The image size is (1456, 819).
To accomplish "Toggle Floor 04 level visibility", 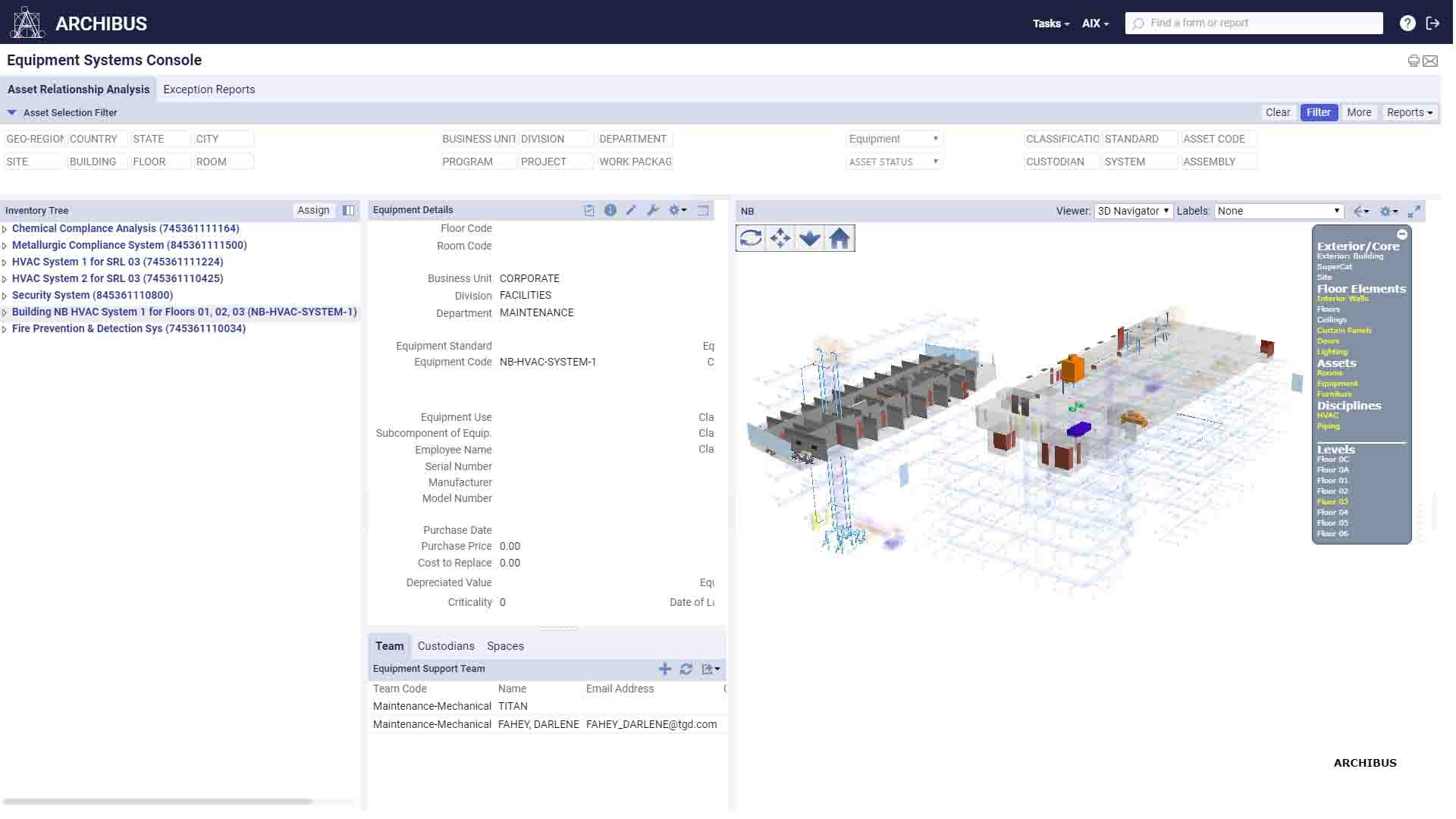I will pyautogui.click(x=1332, y=513).
